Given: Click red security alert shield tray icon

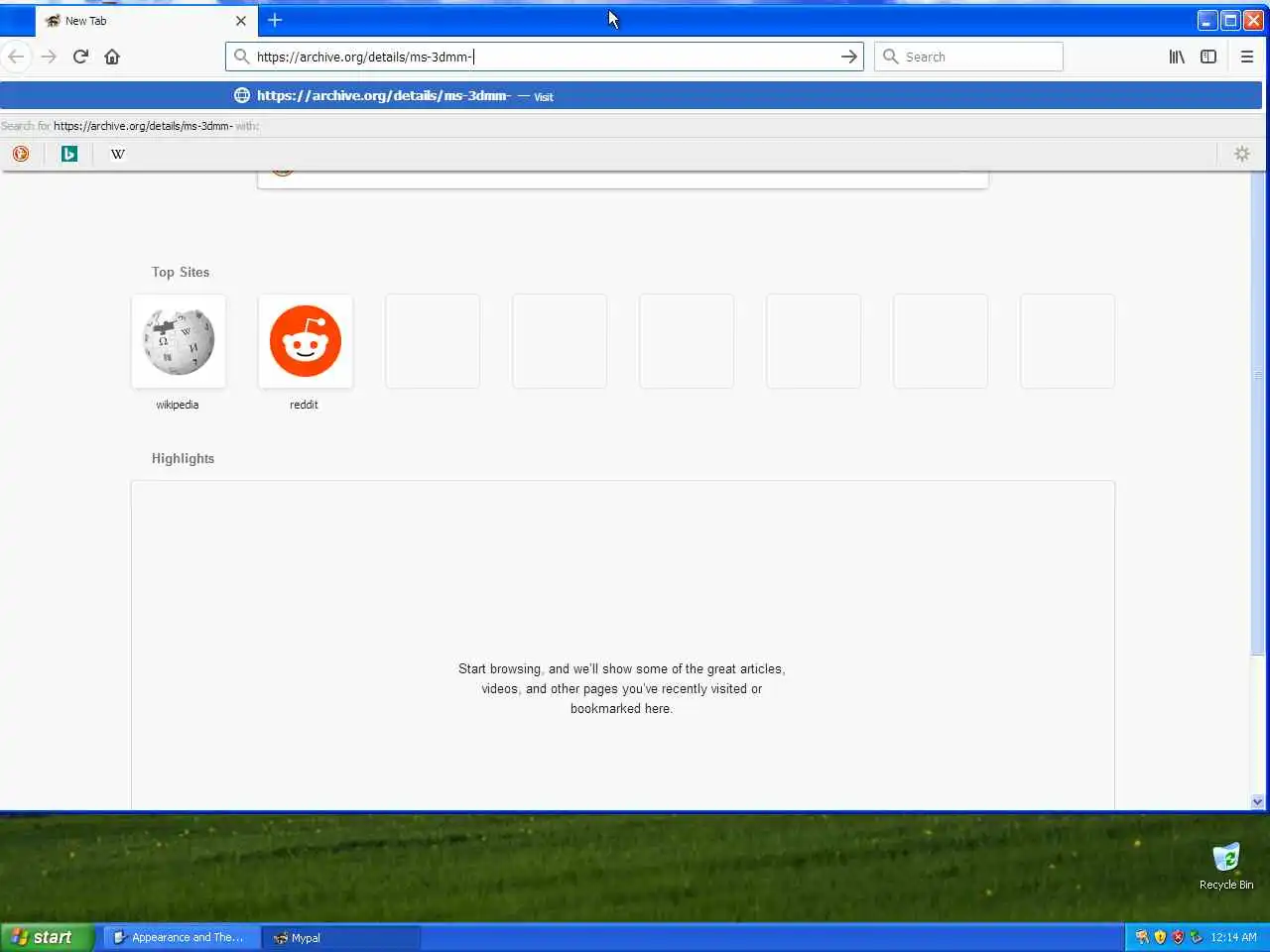Looking at the screenshot, I should [1178, 937].
